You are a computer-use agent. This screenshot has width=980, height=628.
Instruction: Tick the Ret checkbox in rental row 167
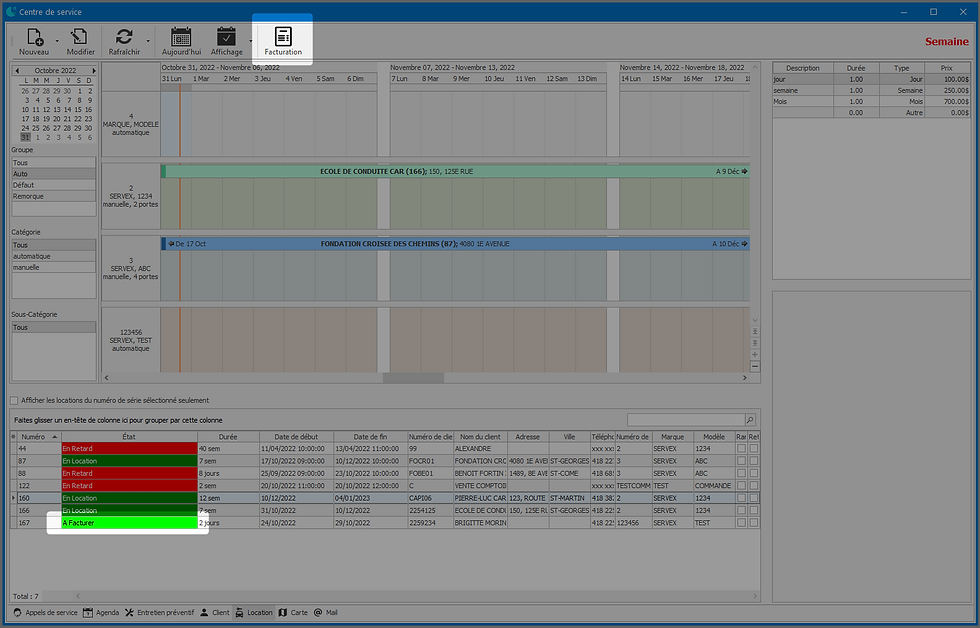tap(754, 522)
